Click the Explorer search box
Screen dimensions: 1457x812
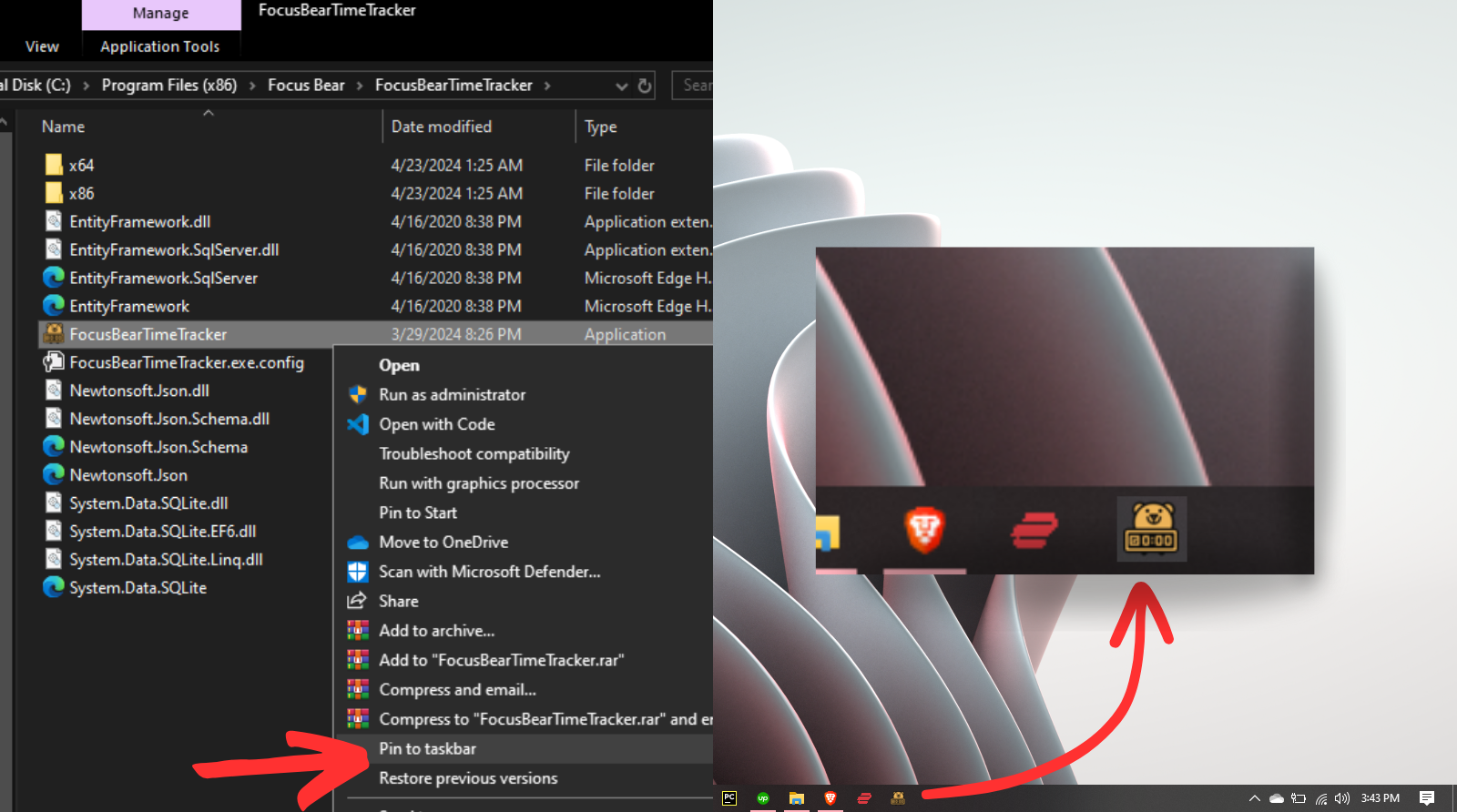(693, 85)
